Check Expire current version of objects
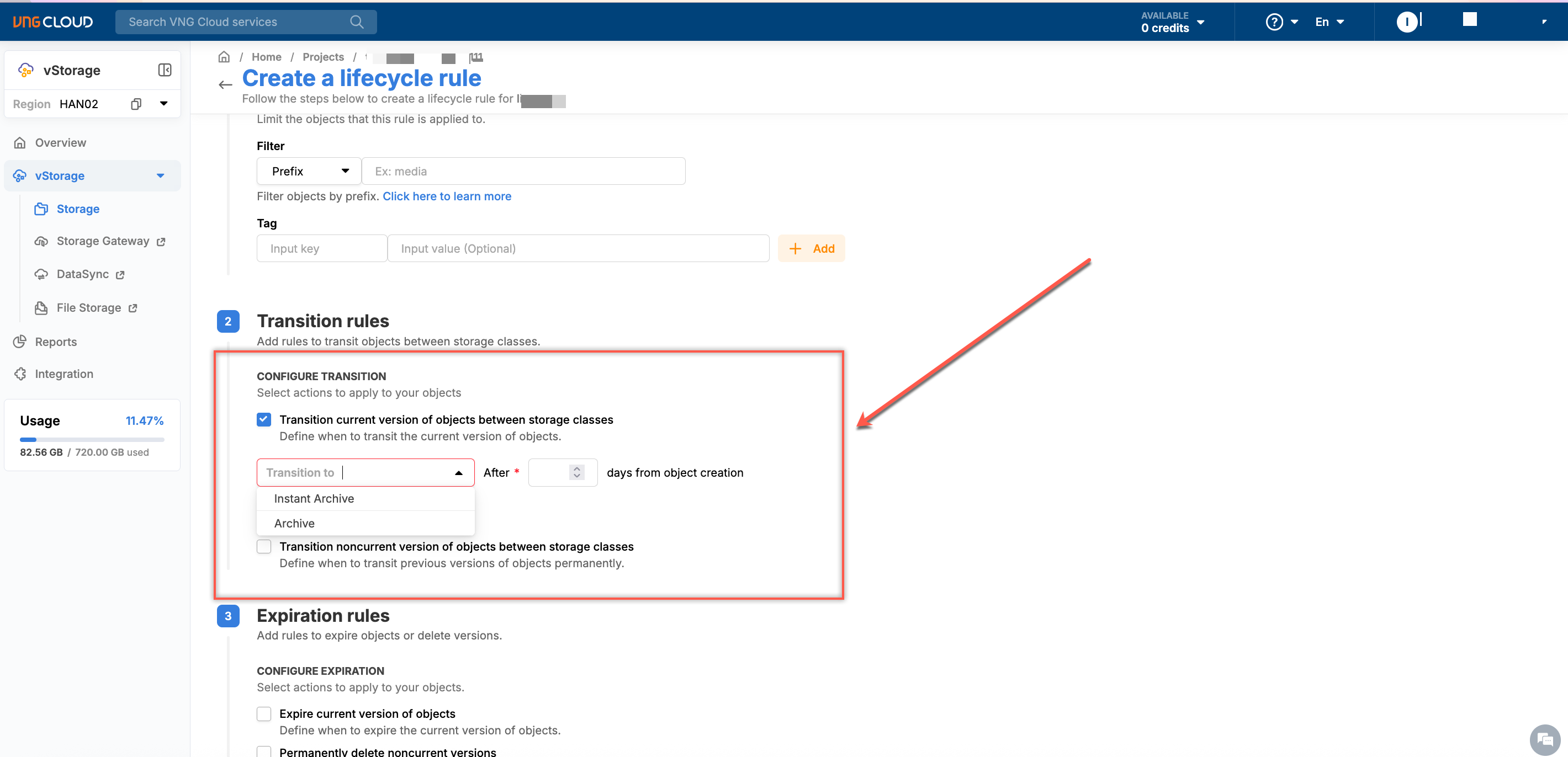Screen dimensions: 1568x757 (263, 713)
